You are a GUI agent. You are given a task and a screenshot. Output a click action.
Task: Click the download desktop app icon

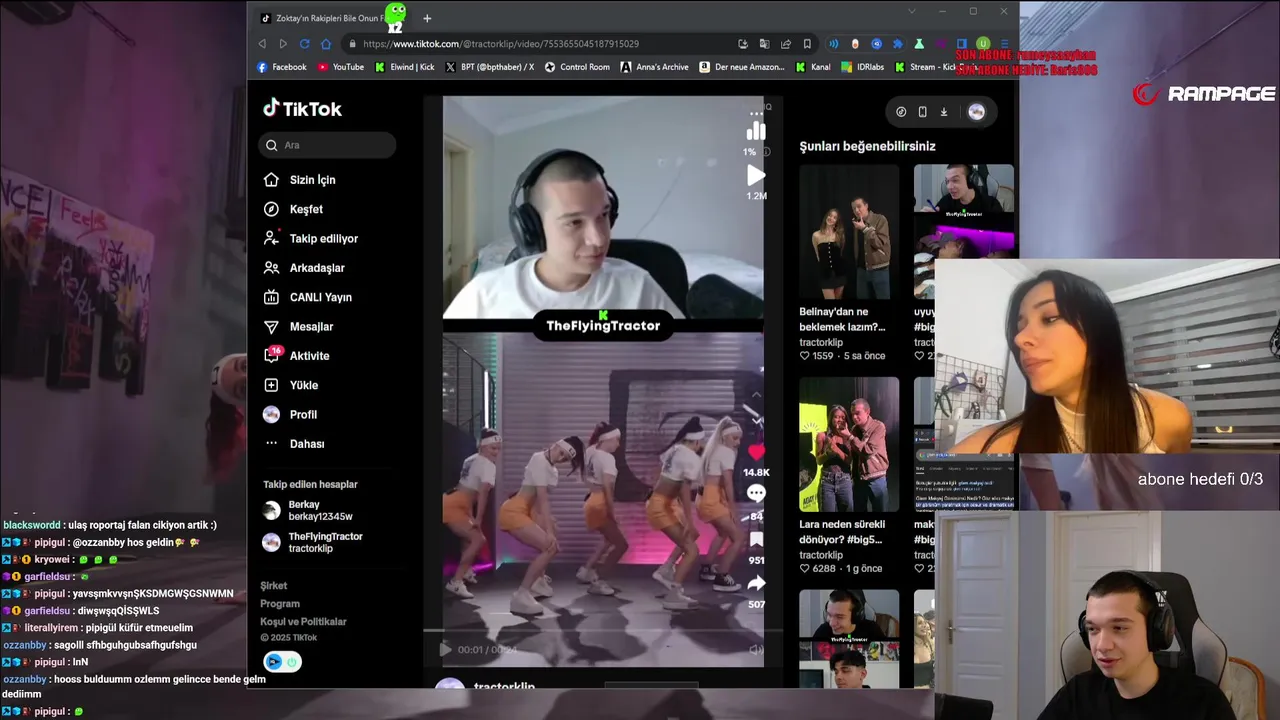pyautogui.click(x=943, y=112)
